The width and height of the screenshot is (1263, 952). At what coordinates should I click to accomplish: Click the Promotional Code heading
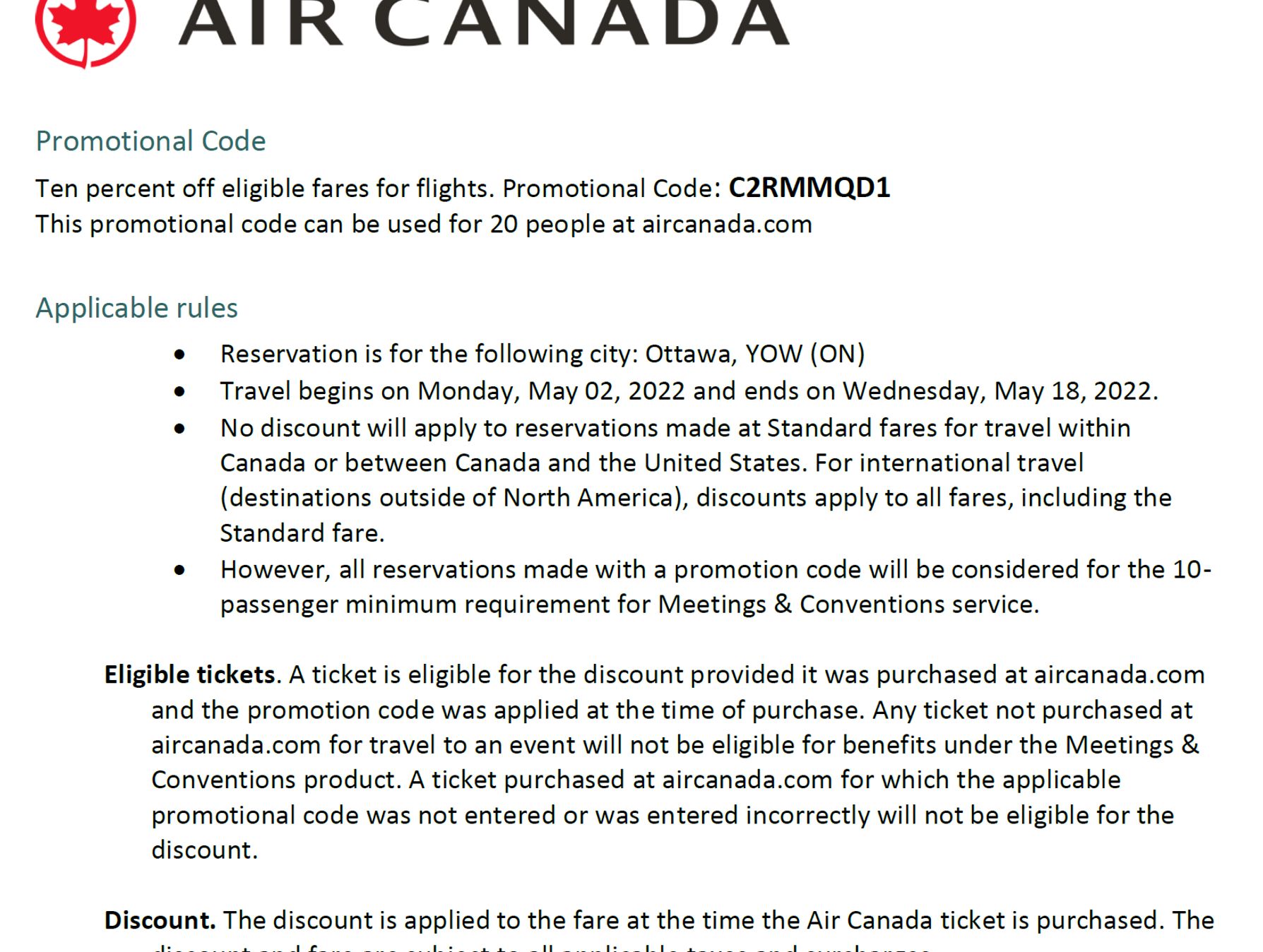(x=150, y=141)
